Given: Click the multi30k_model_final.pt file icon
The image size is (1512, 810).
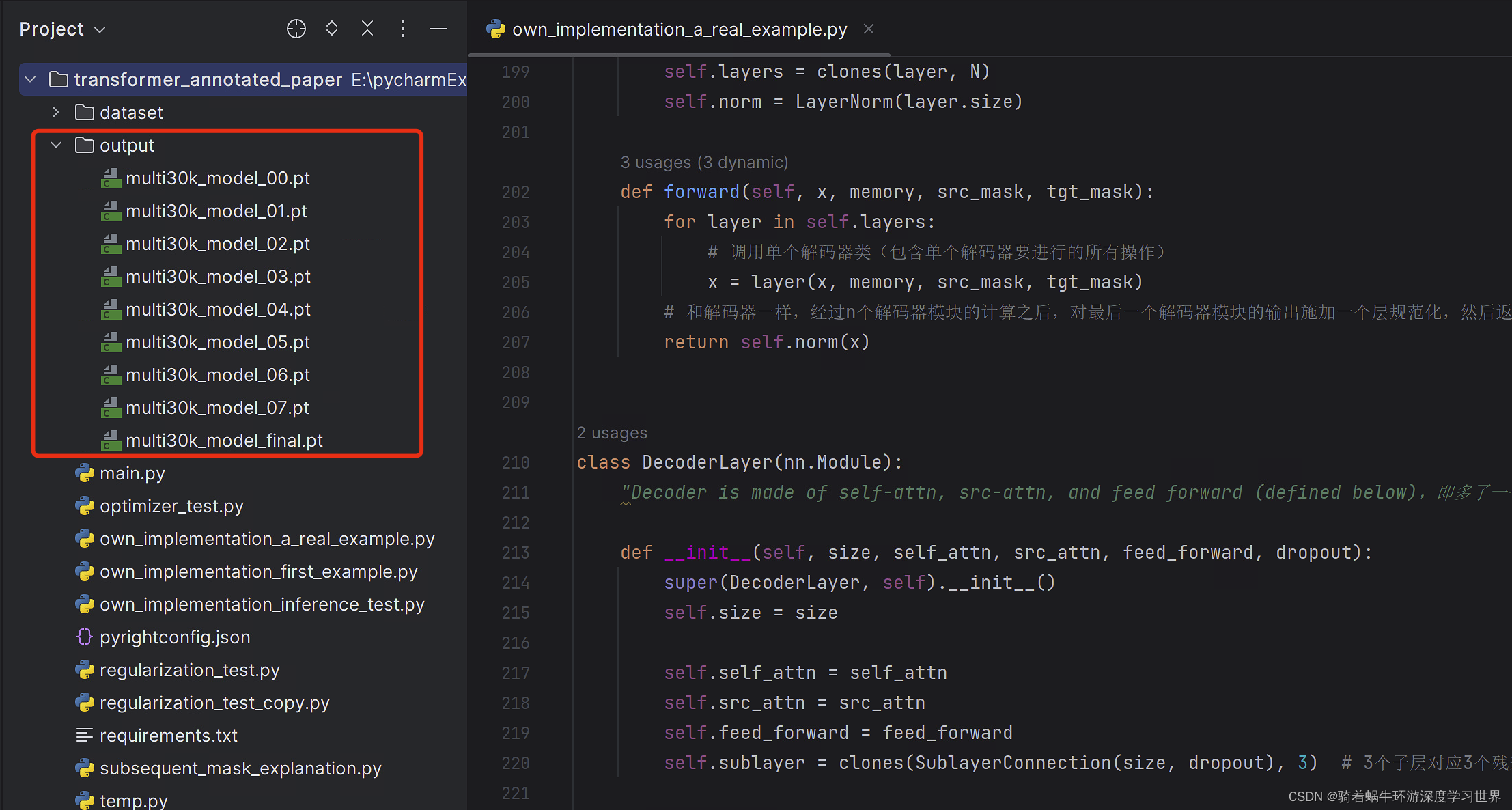Looking at the screenshot, I should coord(111,441).
